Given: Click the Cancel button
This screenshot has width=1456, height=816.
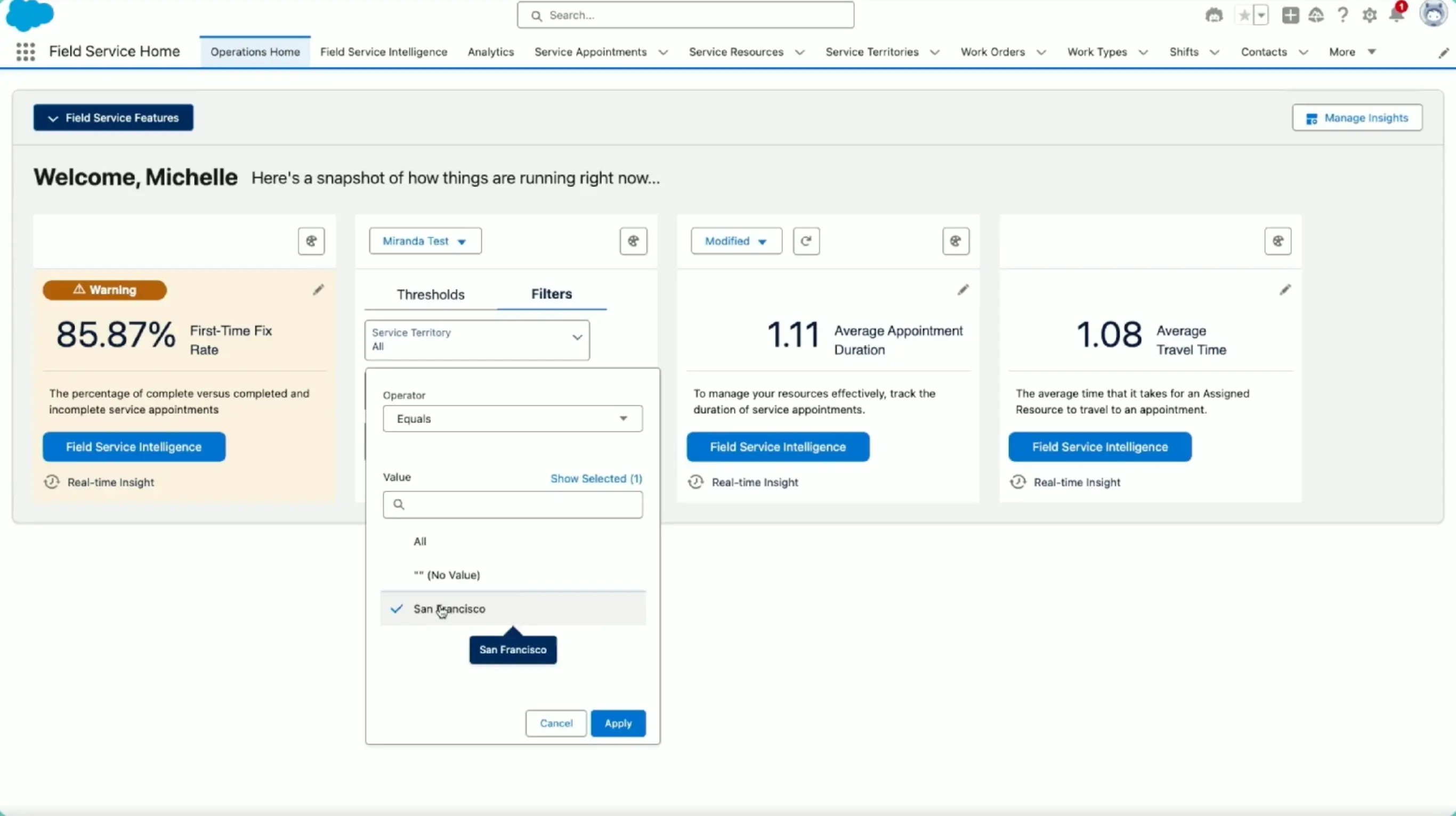Looking at the screenshot, I should click(x=556, y=723).
